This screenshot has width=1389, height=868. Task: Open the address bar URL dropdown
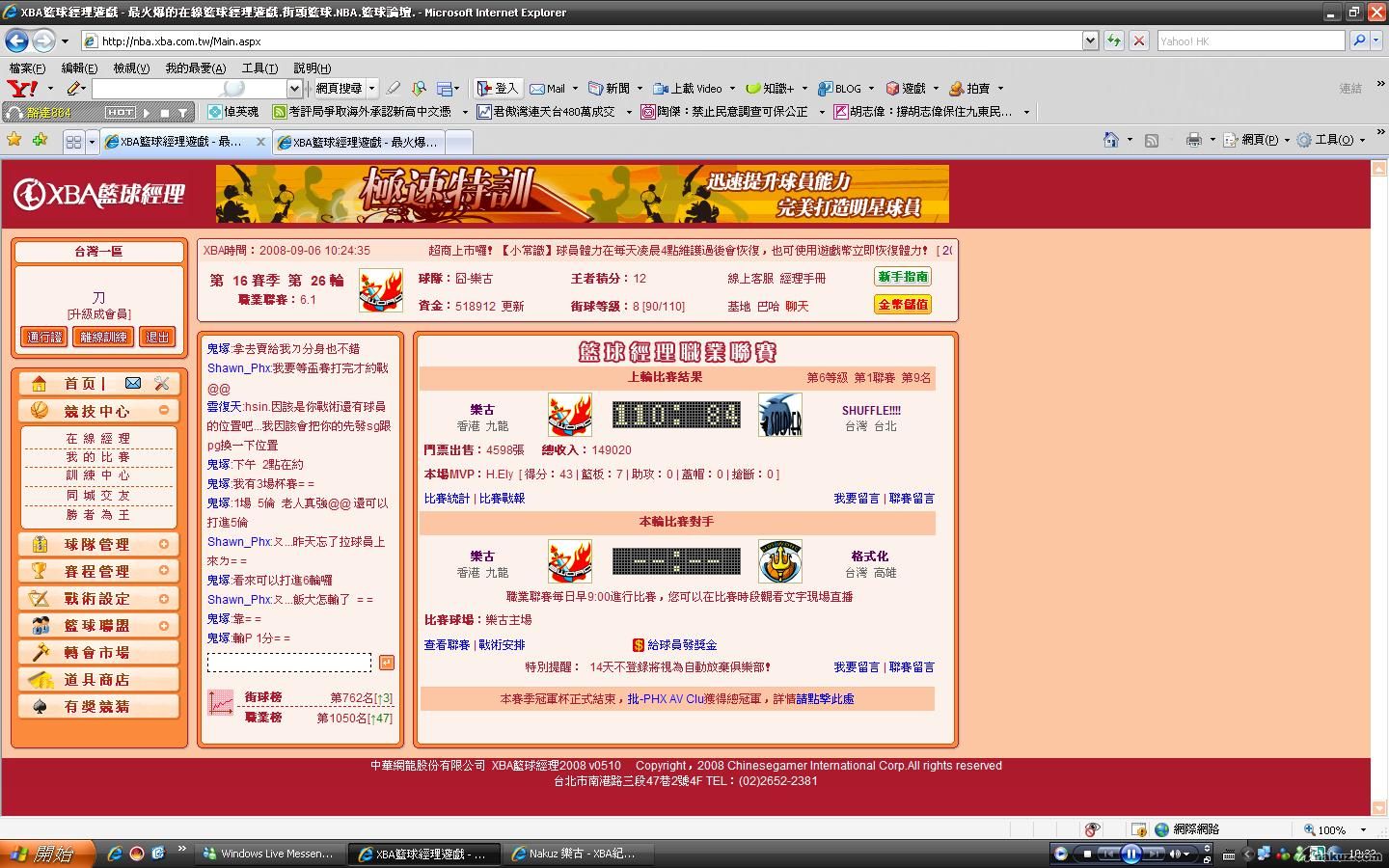[x=1090, y=41]
